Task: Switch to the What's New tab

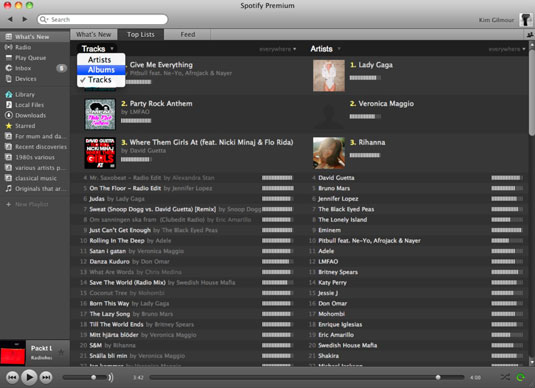Action: coord(93,34)
